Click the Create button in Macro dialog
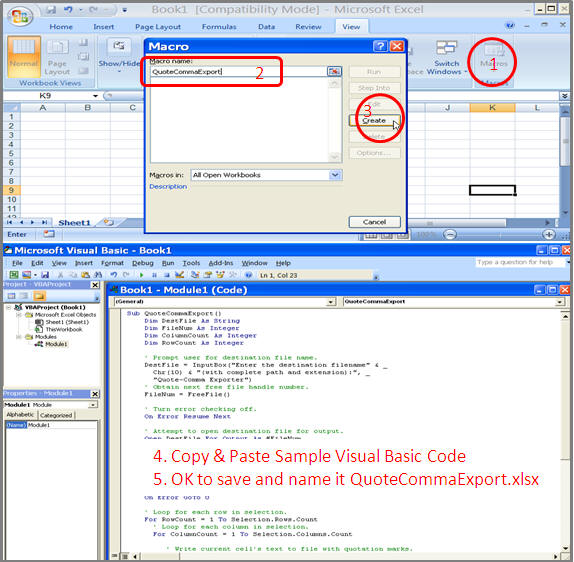Screen dimensions: 574x562 (x=374, y=120)
